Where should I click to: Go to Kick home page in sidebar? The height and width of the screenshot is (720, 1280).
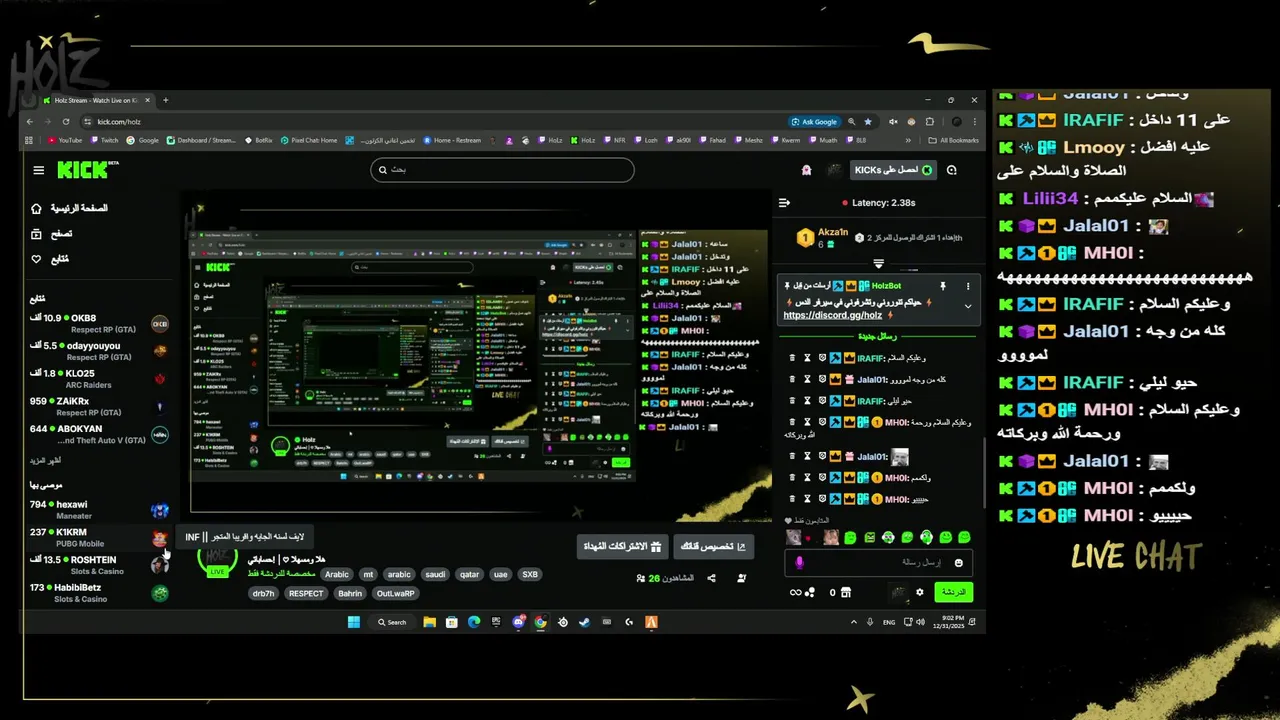click(x=70, y=208)
